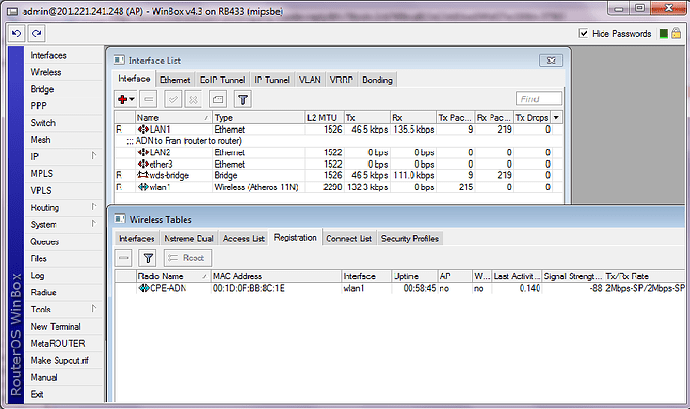
Task: Open MPLS in the sidebar menu
Action: pyautogui.click(x=64, y=174)
